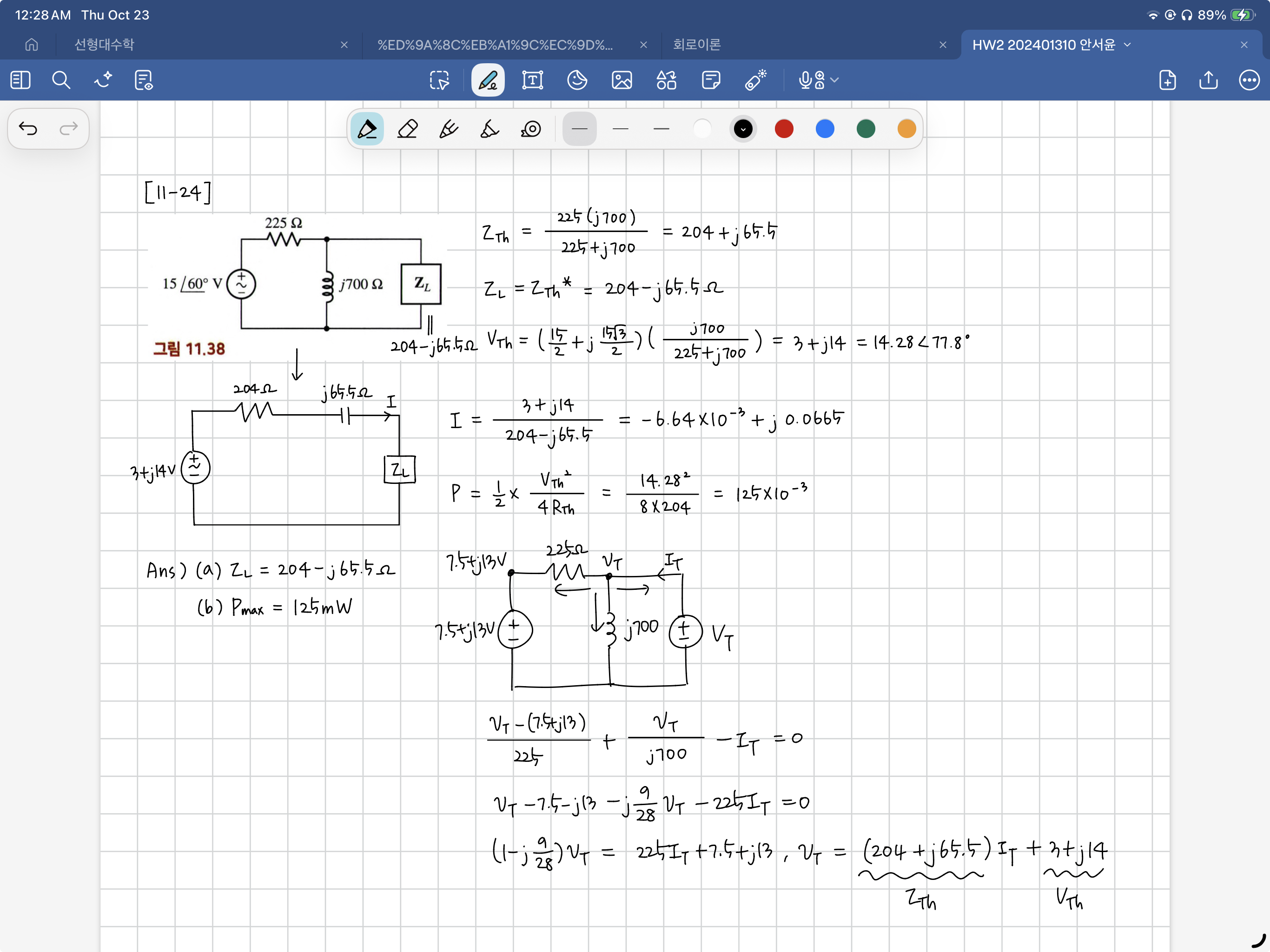
Task: Select the thickest stroke width option
Action: pyautogui.click(x=661, y=129)
